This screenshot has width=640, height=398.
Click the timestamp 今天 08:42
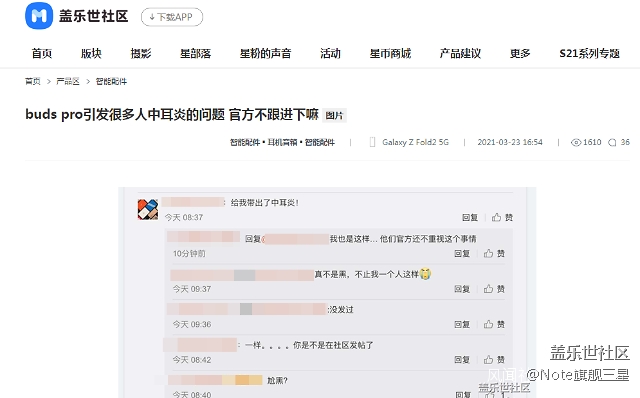pyautogui.click(x=192, y=360)
